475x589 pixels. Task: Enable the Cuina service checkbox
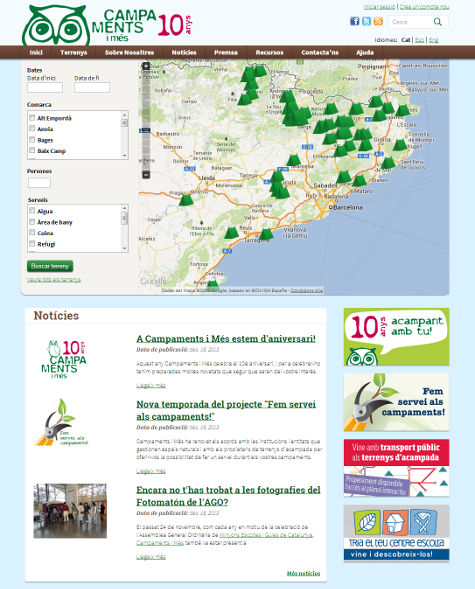click(32, 233)
